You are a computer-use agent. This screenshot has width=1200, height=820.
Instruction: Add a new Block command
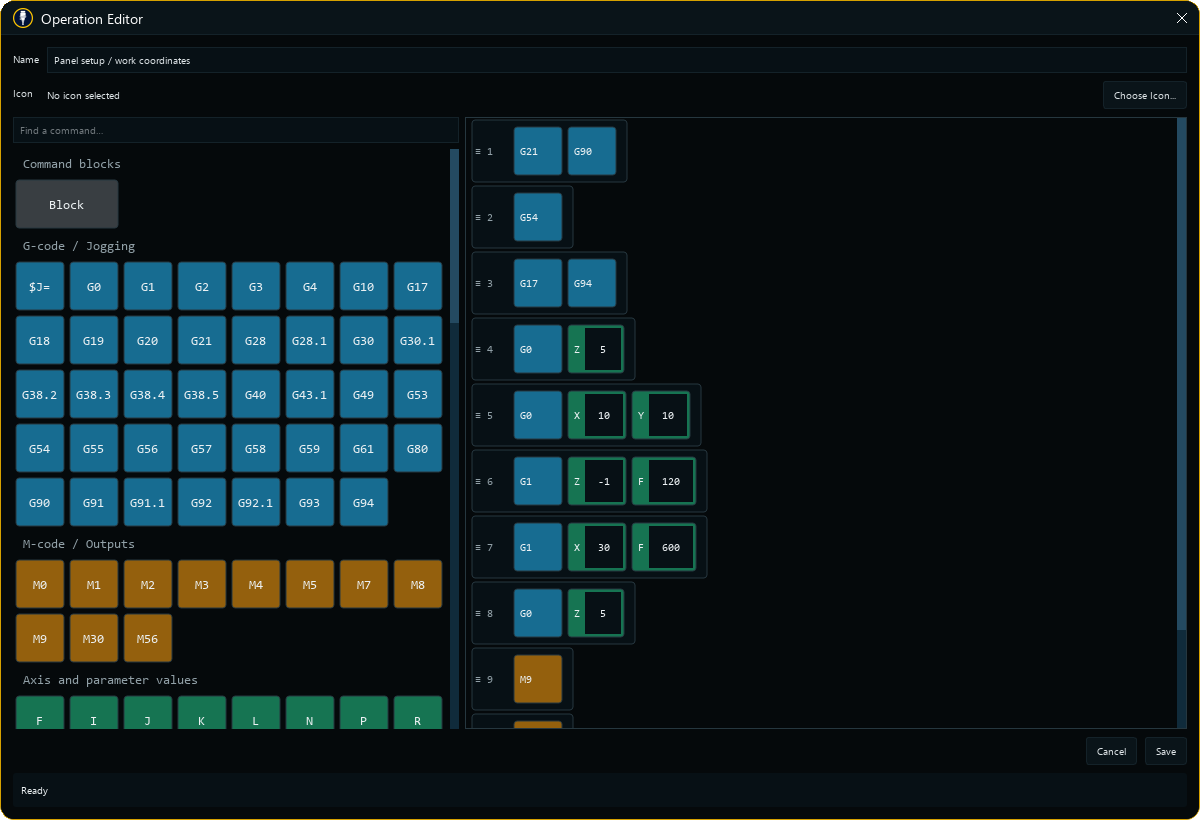pos(67,204)
